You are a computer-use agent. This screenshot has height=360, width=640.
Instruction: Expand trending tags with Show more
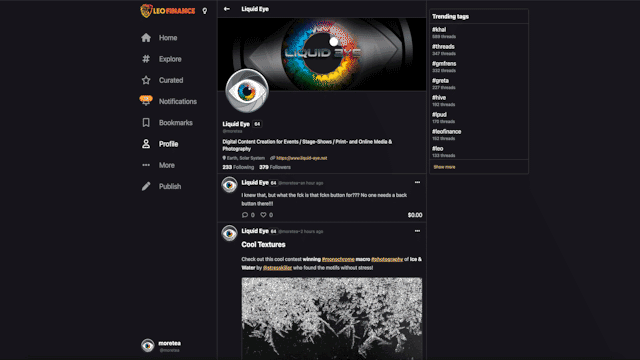pos(444,167)
